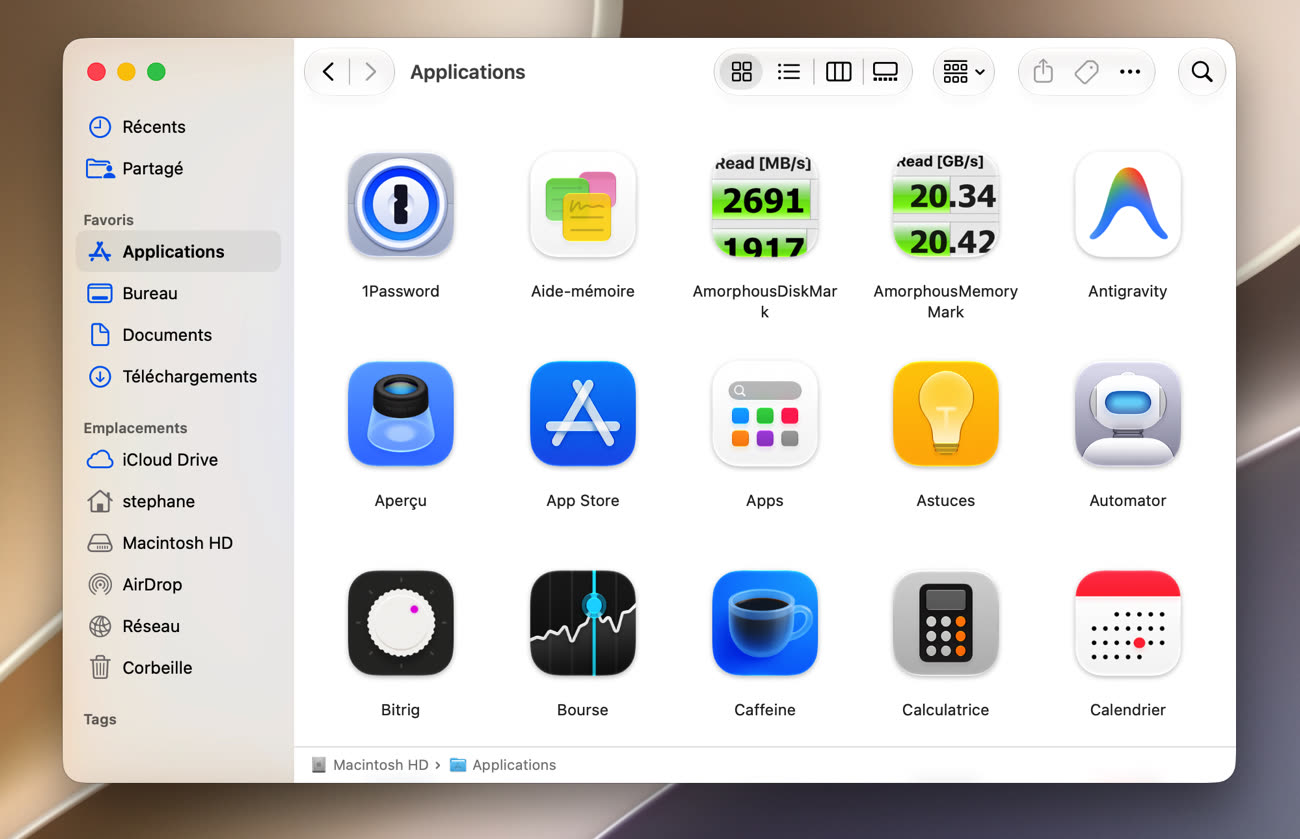The width and height of the screenshot is (1300, 839).
Task: Select the AmorphousDiskMark app icon
Action: point(764,205)
